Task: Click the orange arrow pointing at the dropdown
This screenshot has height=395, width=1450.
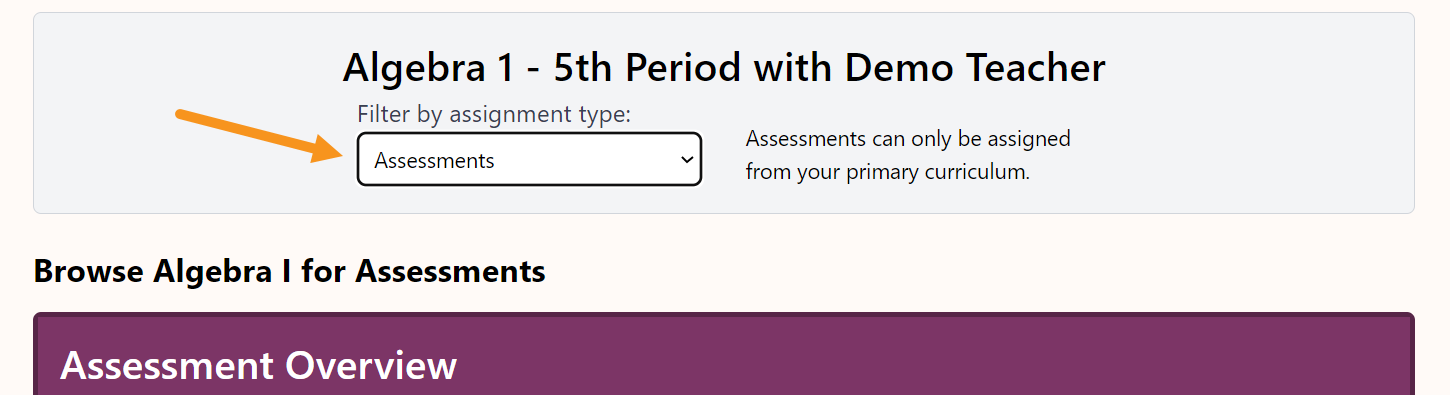Action: click(260, 135)
